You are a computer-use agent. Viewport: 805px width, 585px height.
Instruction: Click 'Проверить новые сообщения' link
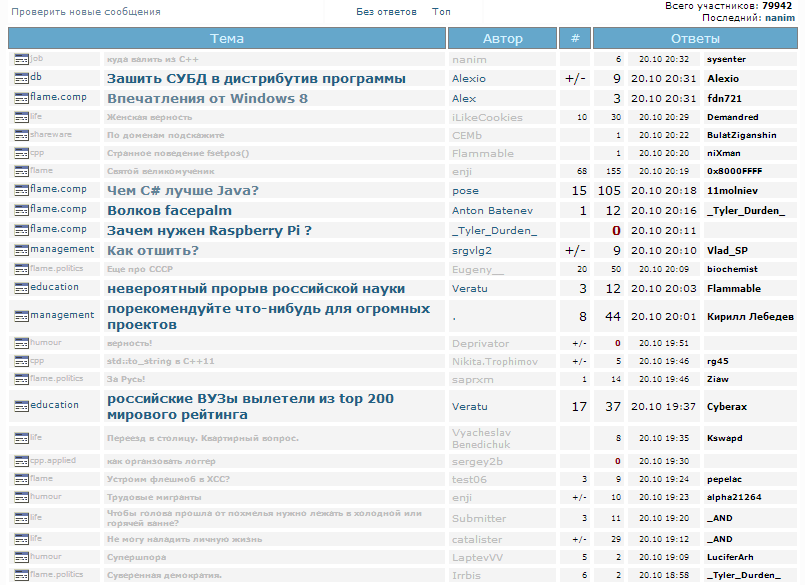coord(86,12)
